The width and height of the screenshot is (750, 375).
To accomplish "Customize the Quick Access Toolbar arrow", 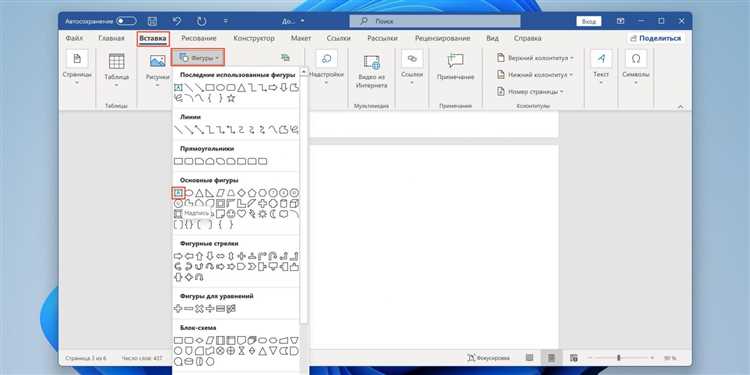I will click(226, 21).
